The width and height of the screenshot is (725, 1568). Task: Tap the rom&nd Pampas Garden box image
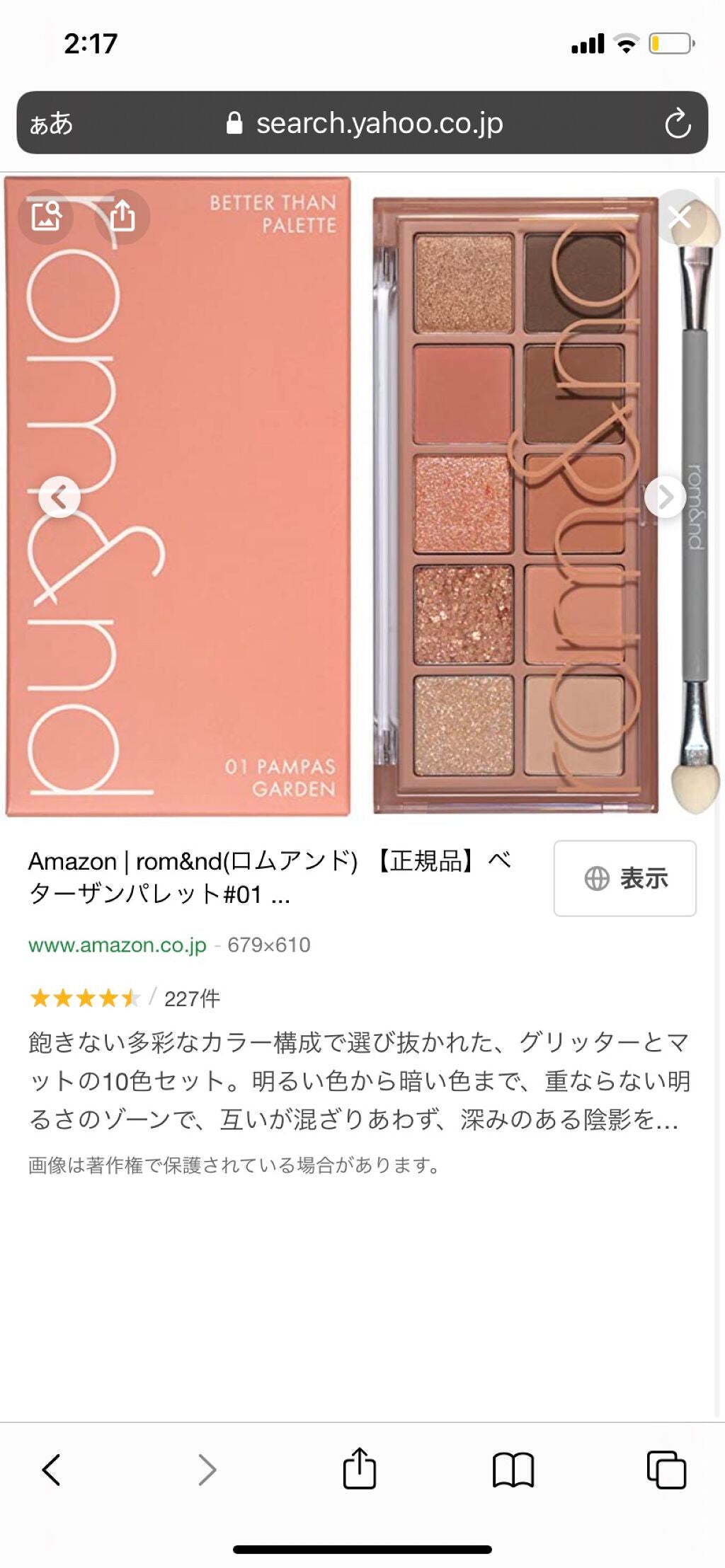click(178, 497)
